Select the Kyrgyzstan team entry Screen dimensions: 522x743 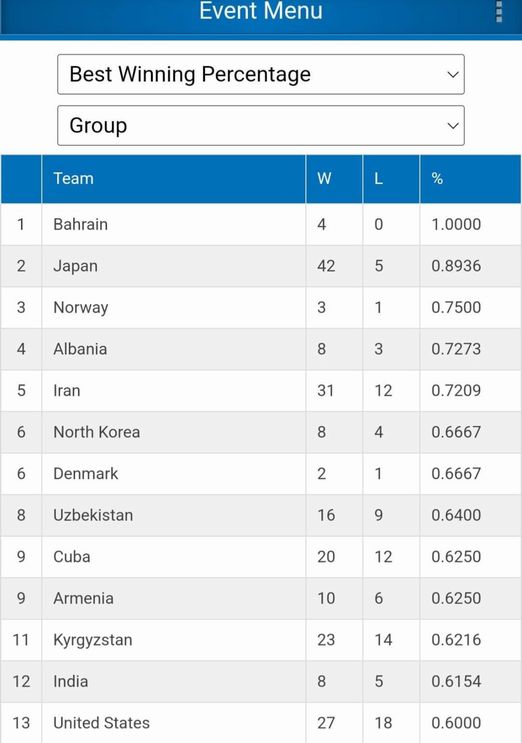coord(261,640)
